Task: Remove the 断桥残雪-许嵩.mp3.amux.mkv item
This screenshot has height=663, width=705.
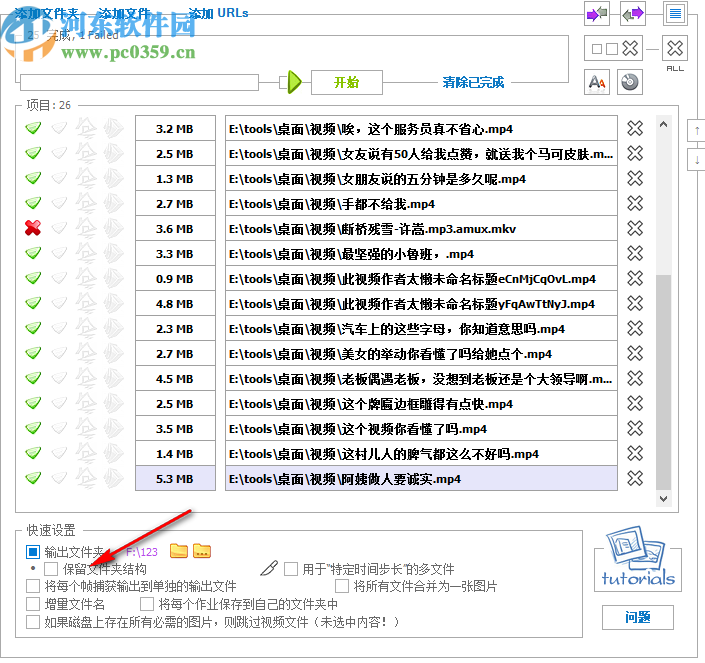Action: coord(635,228)
